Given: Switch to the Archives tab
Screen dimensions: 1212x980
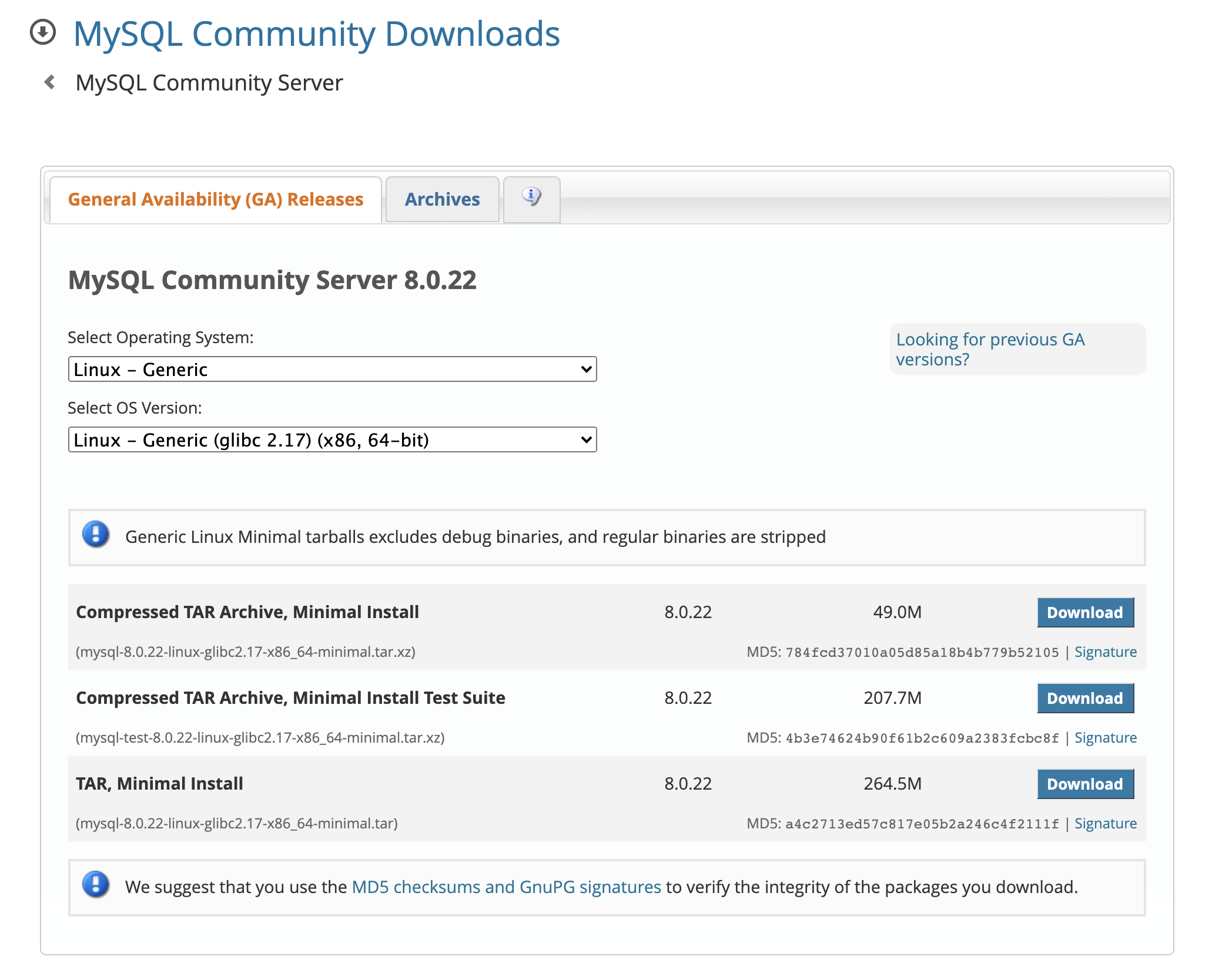Looking at the screenshot, I should 442,200.
